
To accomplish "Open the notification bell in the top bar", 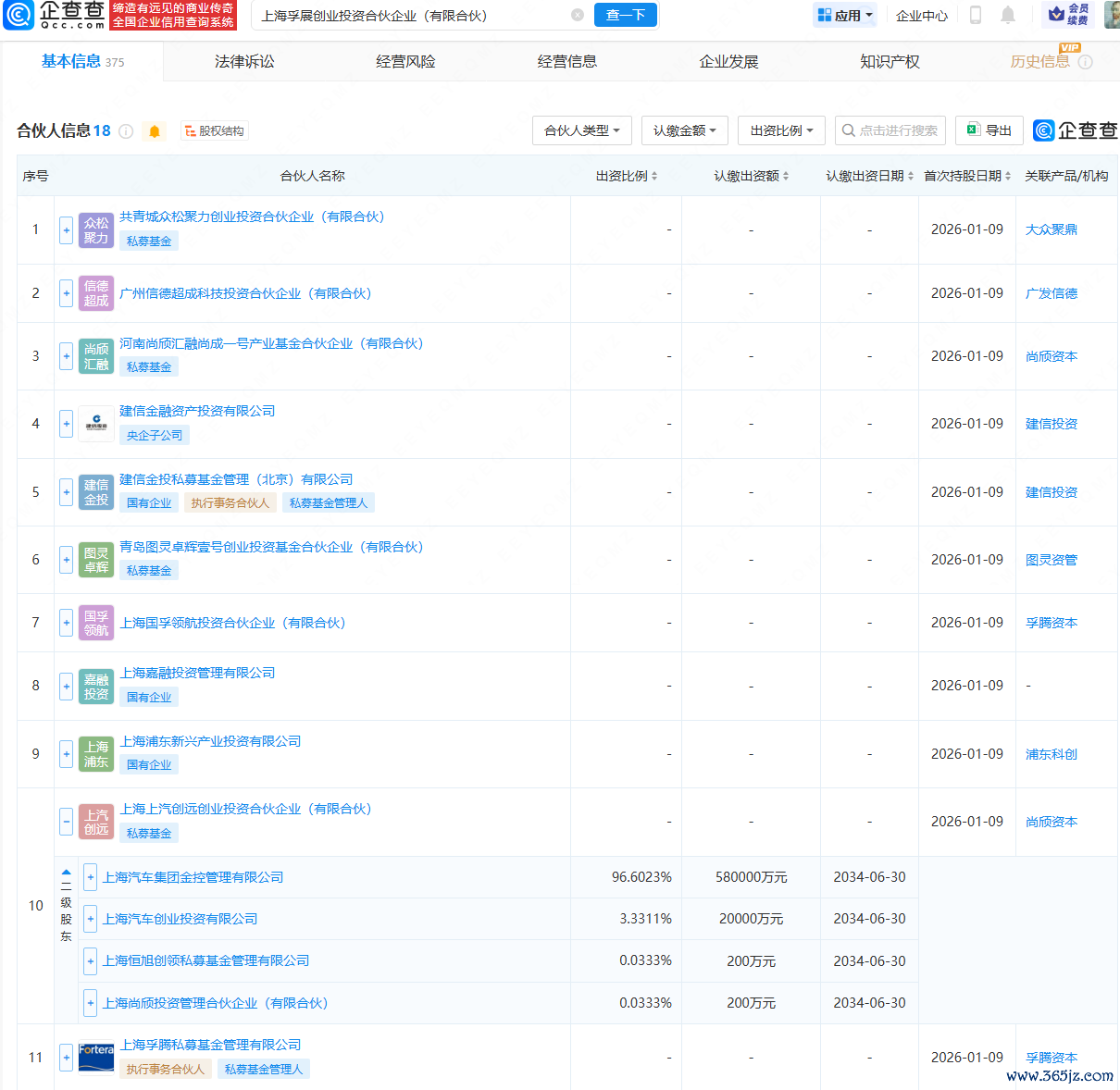I will (1008, 15).
